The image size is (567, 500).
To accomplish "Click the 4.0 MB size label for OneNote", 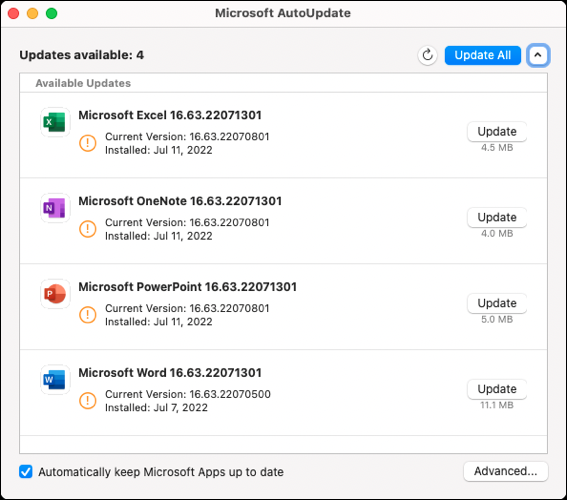I will pyautogui.click(x=497, y=233).
